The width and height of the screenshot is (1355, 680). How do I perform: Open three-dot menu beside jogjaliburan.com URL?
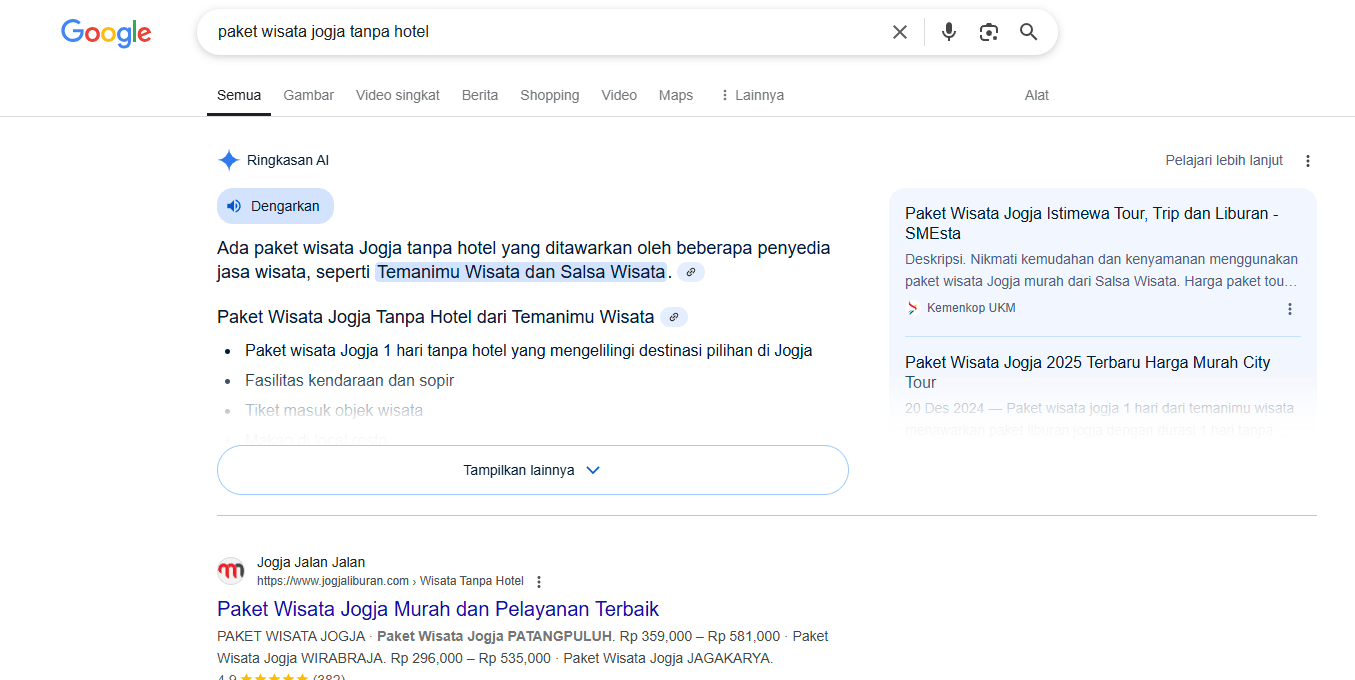tap(539, 581)
